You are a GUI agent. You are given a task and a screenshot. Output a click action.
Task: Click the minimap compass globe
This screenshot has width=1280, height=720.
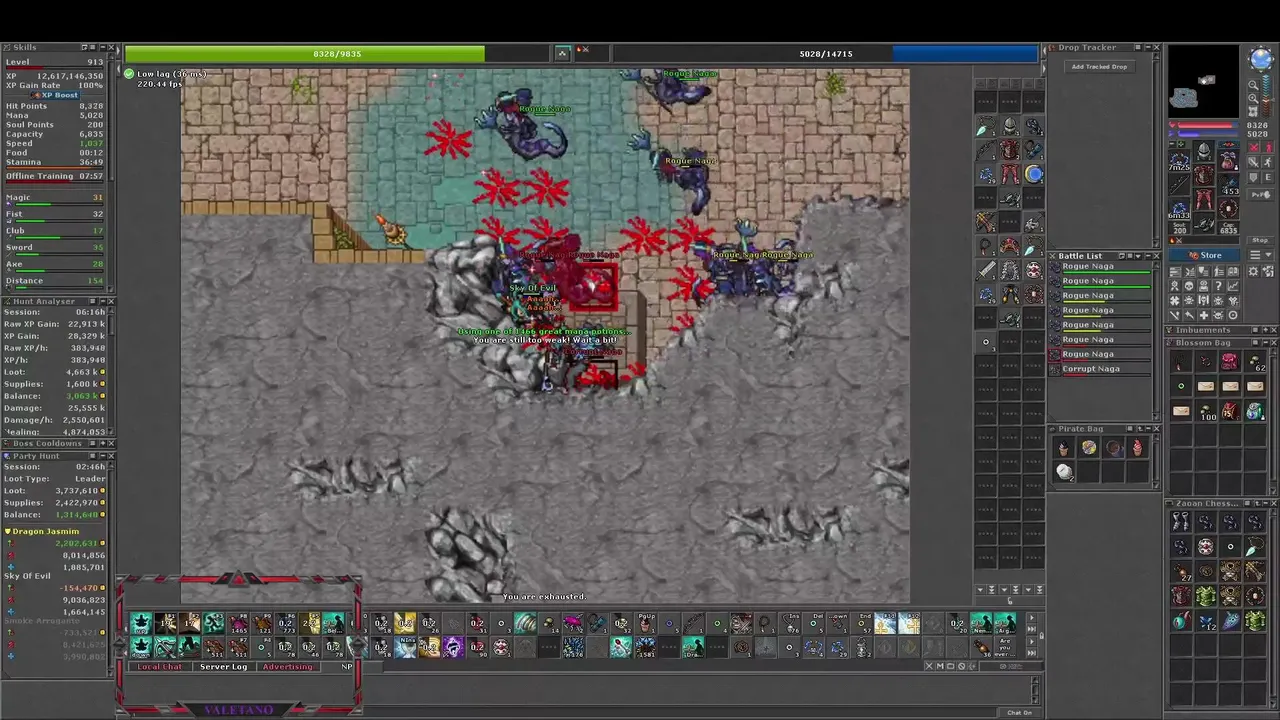[1261, 58]
